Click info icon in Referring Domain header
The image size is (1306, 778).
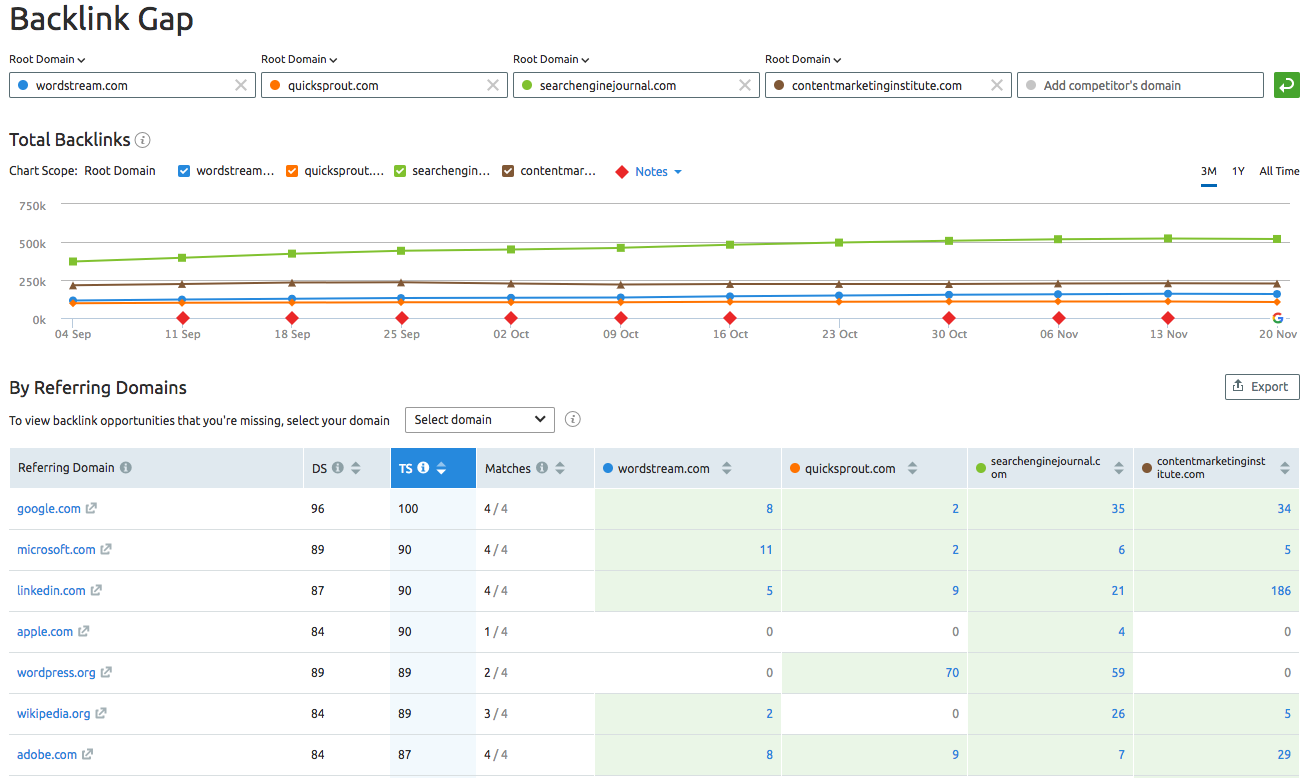point(126,467)
